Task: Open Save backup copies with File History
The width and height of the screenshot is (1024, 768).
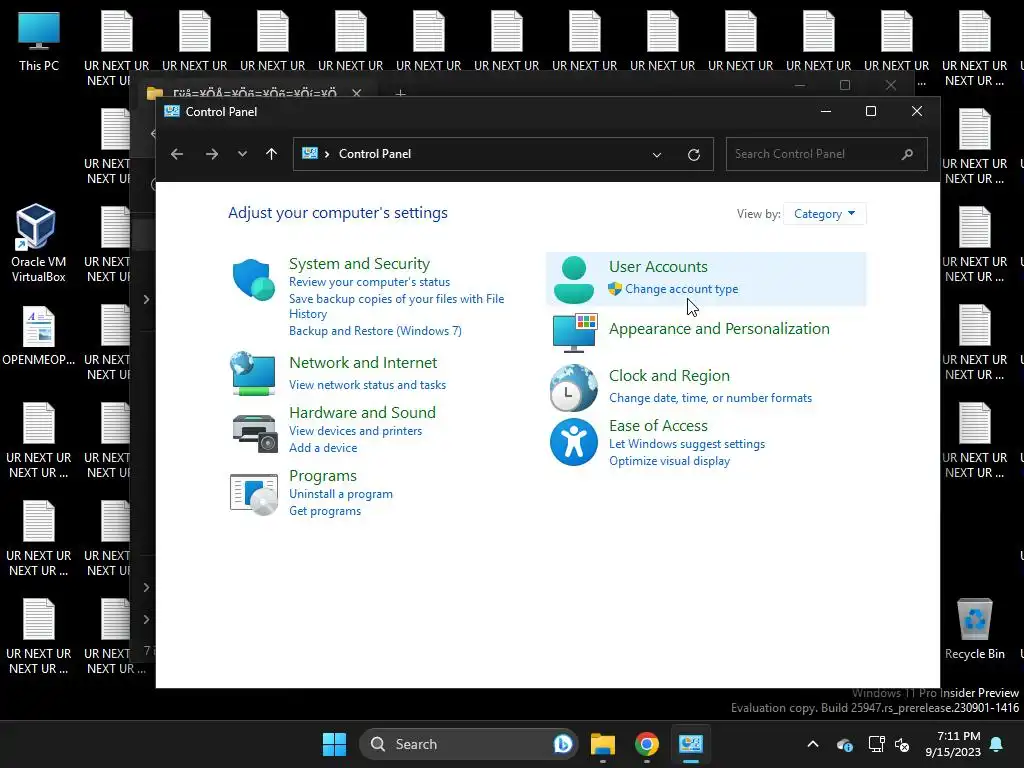Action: coord(396,306)
